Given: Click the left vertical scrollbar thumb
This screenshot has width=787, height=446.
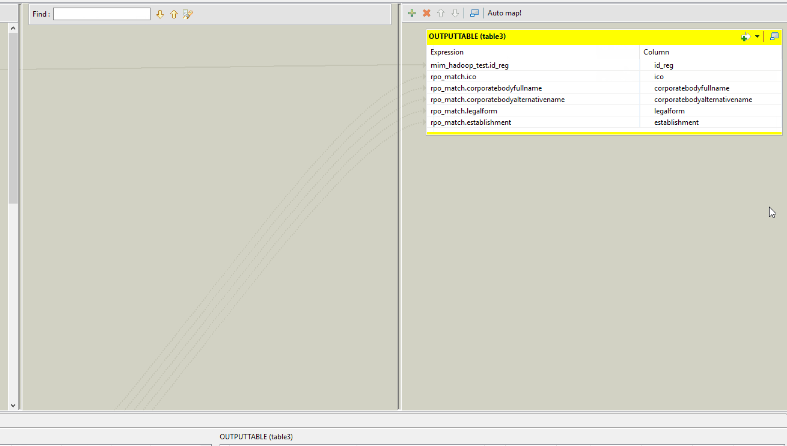Looking at the screenshot, I should pos(13,118).
